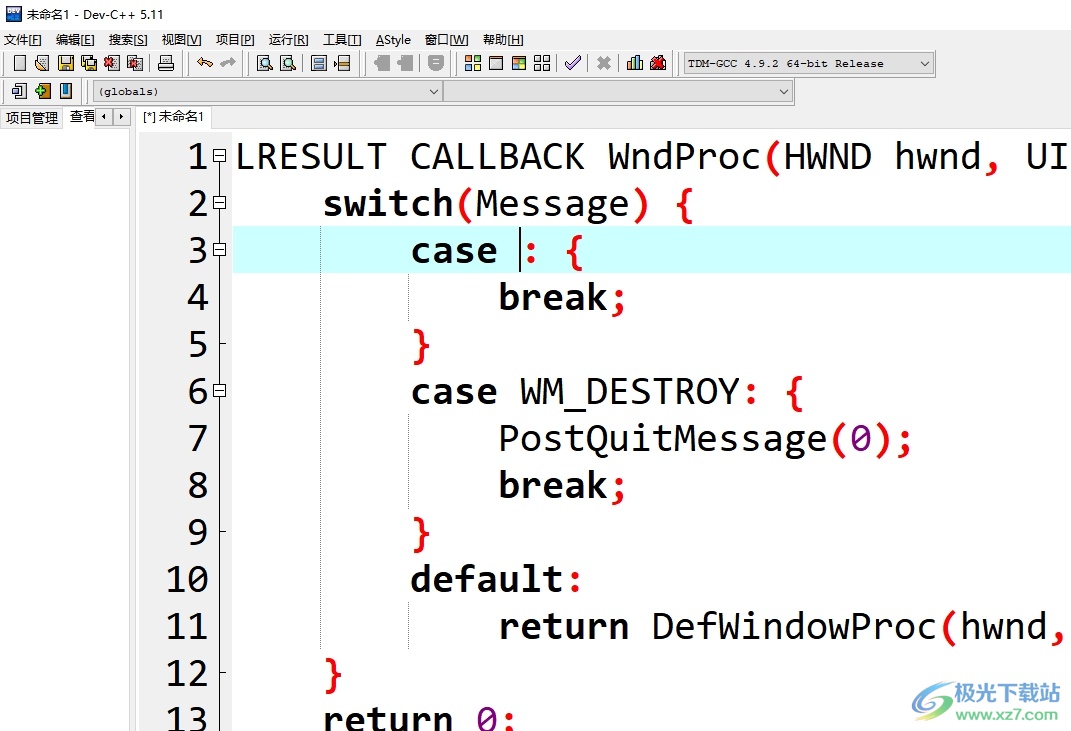This screenshot has width=1071, height=731.
Task: Click the break statement on line 8
Action: click(553, 486)
